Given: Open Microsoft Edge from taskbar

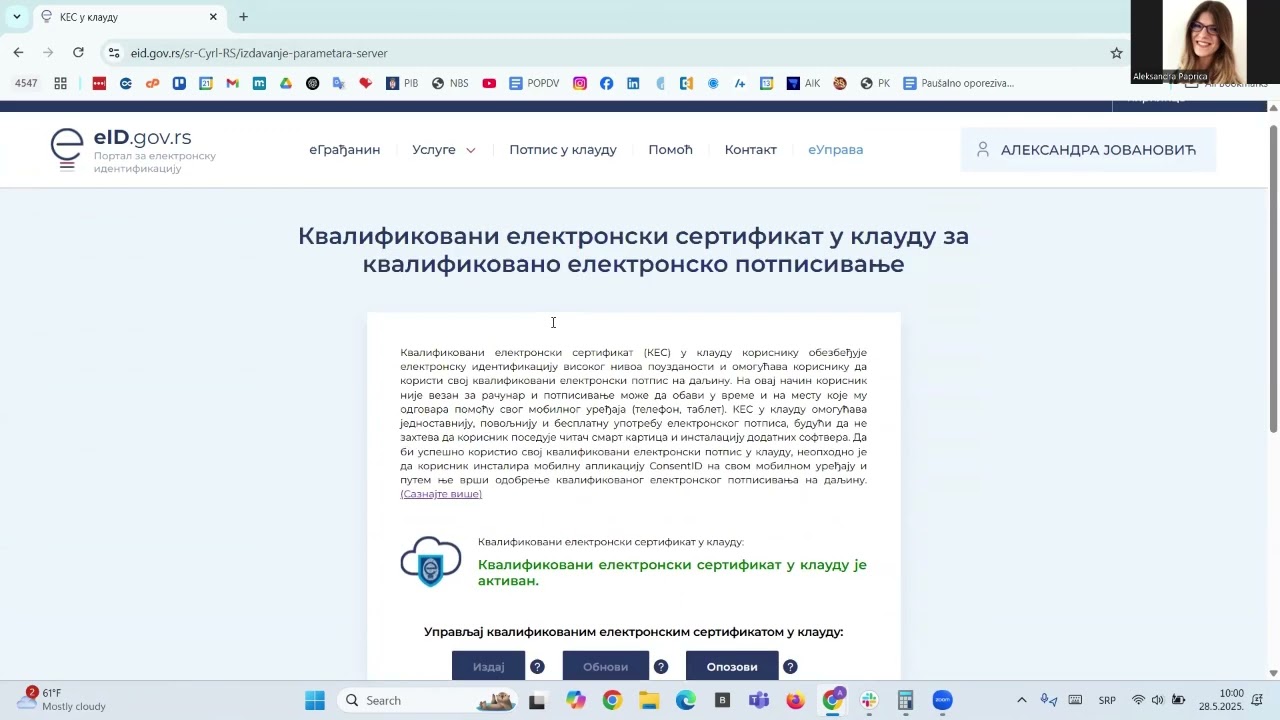Looking at the screenshot, I should tap(686, 700).
